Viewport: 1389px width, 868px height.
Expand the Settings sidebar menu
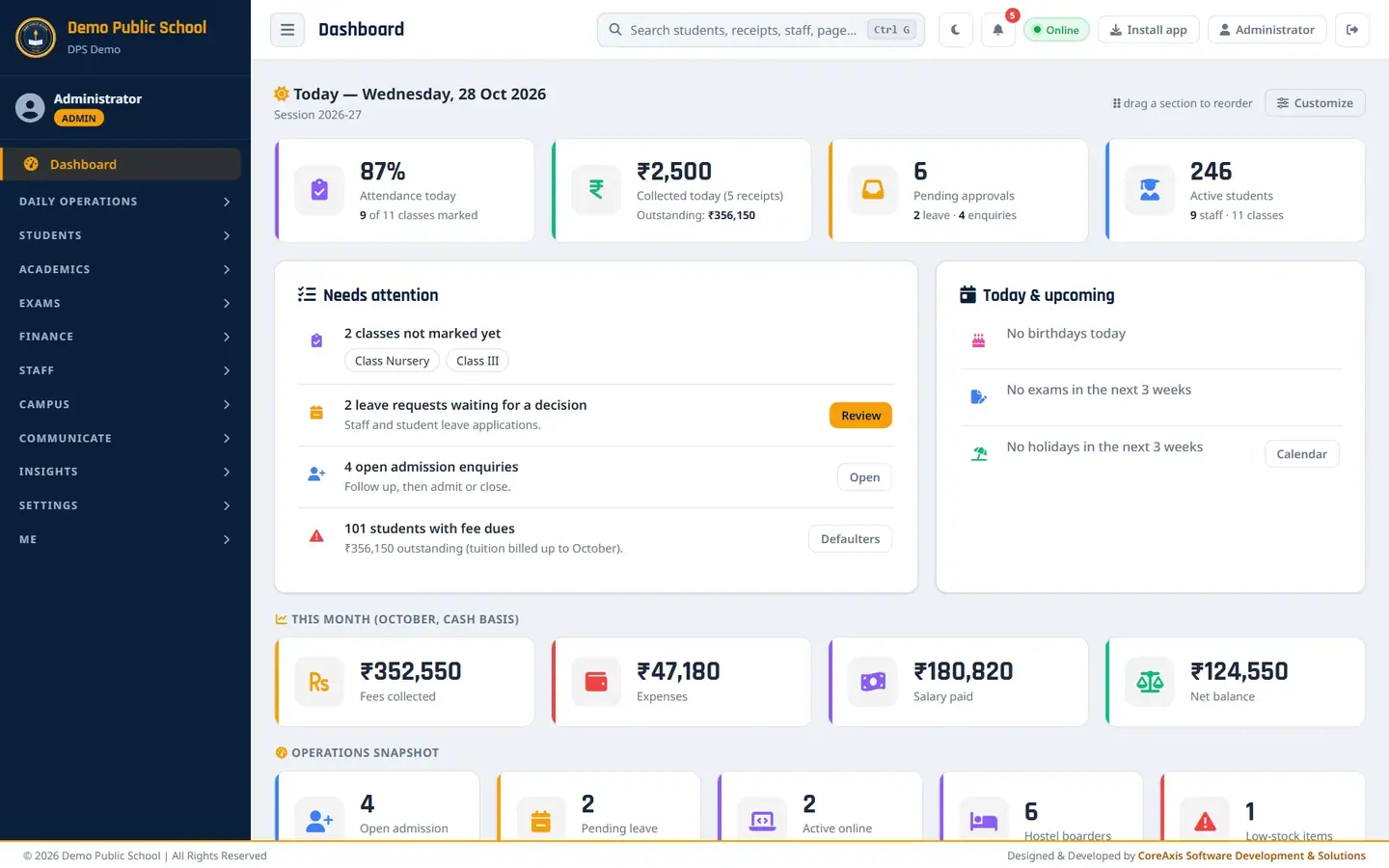(125, 505)
